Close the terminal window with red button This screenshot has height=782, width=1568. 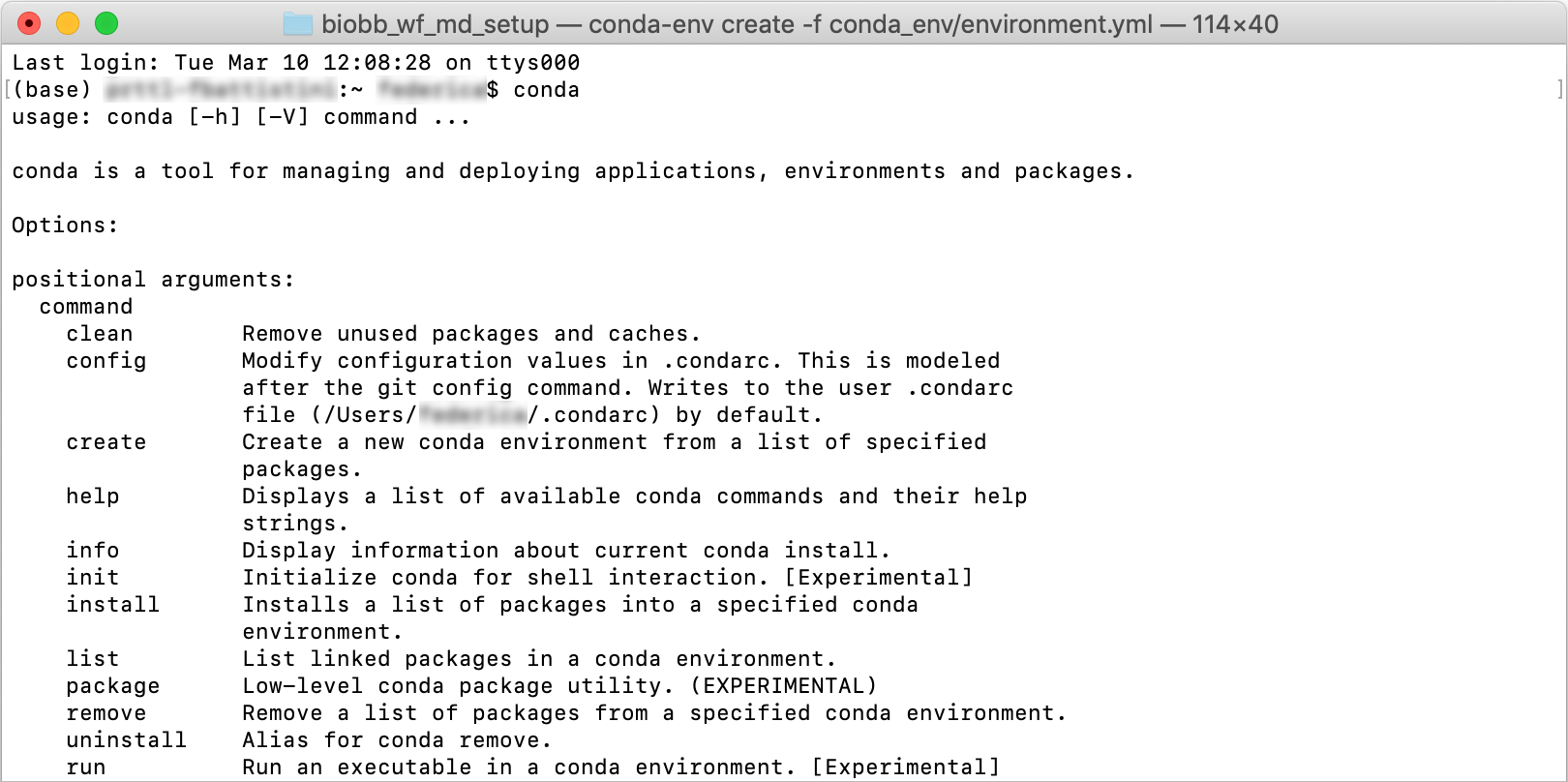(x=30, y=23)
